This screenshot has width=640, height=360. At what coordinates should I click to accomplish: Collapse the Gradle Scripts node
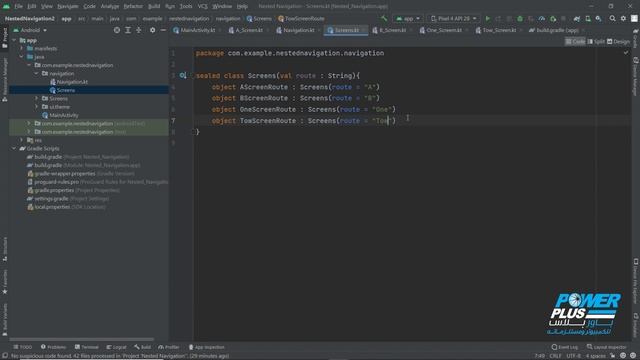(14, 148)
